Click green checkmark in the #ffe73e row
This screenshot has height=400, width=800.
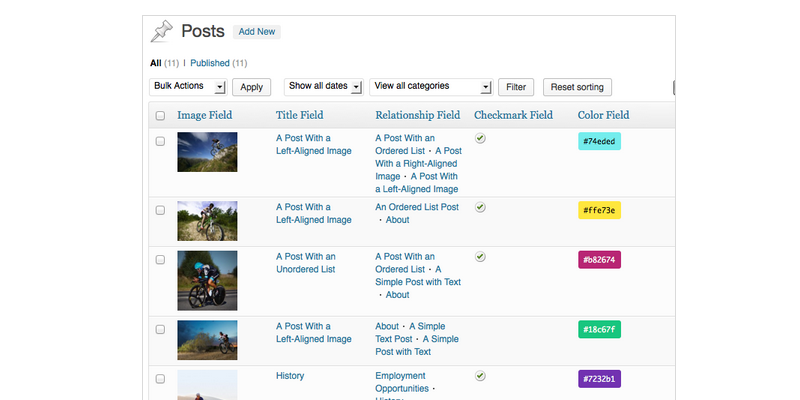(480, 207)
